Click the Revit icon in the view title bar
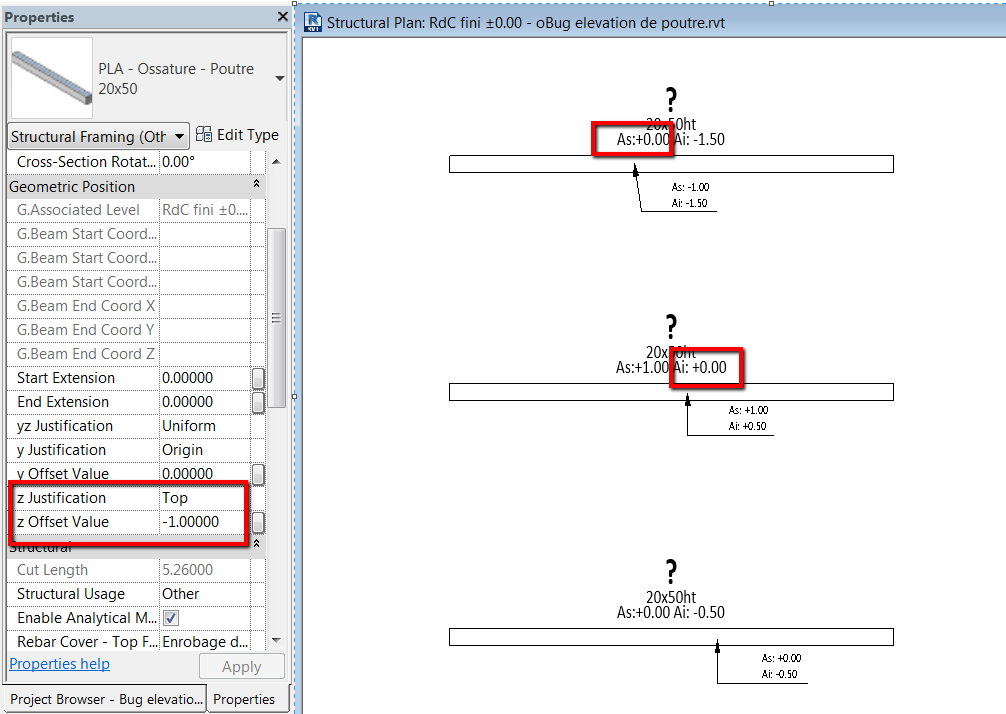This screenshot has width=1006, height=714. click(312, 22)
